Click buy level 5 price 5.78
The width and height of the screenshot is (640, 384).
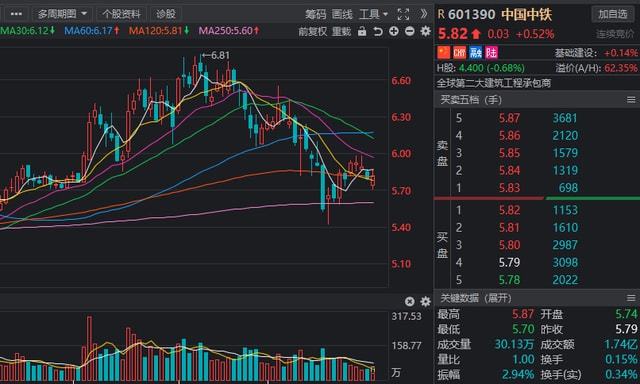[509, 280]
